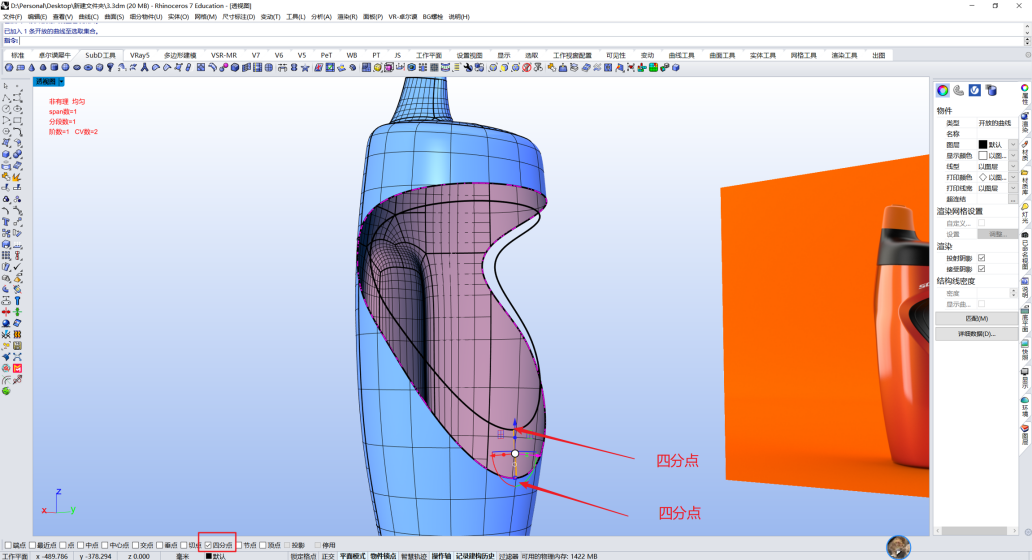Image resolution: width=1032 pixels, height=560 pixels.
Task: Select the SubD box primitive icon
Action: click(99, 67)
